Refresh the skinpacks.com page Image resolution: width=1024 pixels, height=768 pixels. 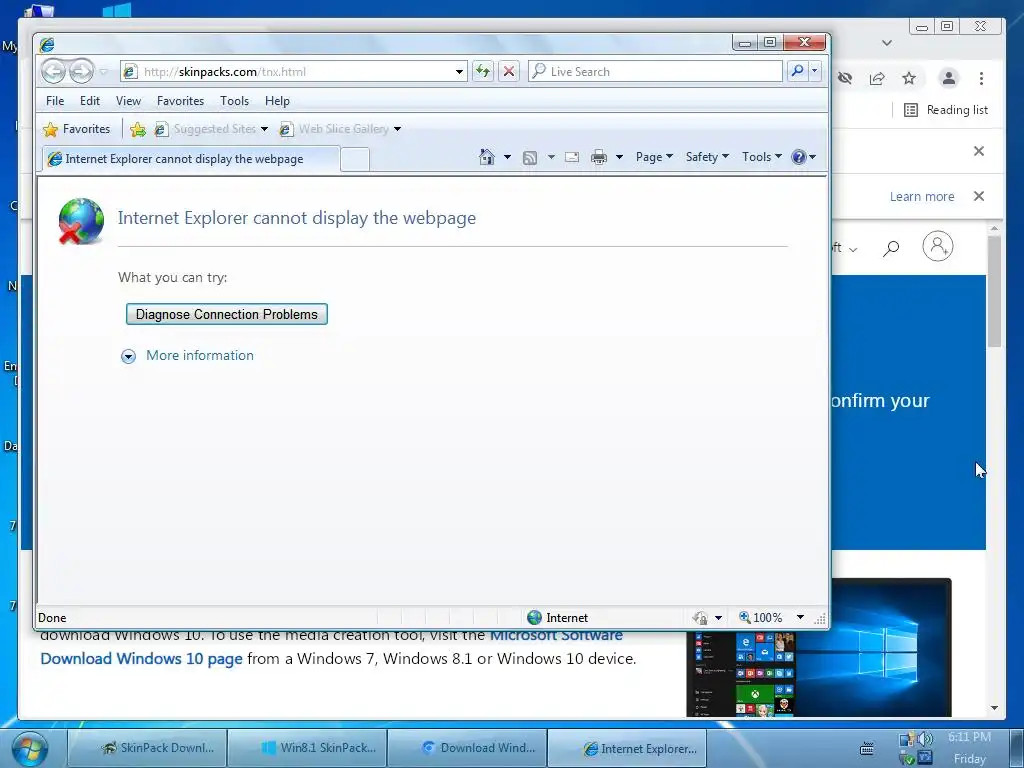pyautogui.click(x=483, y=71)
